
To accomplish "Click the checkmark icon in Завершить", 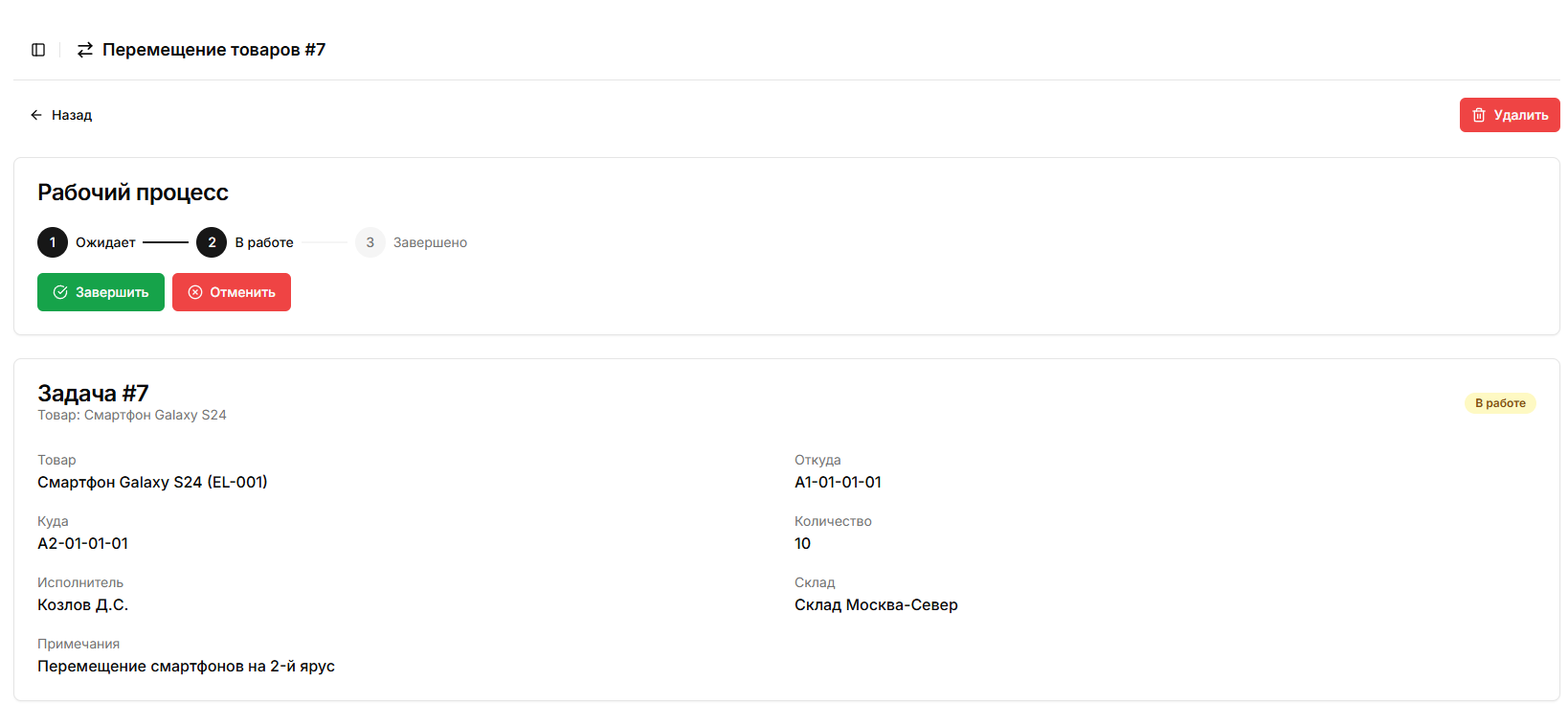I will point(60,292).
